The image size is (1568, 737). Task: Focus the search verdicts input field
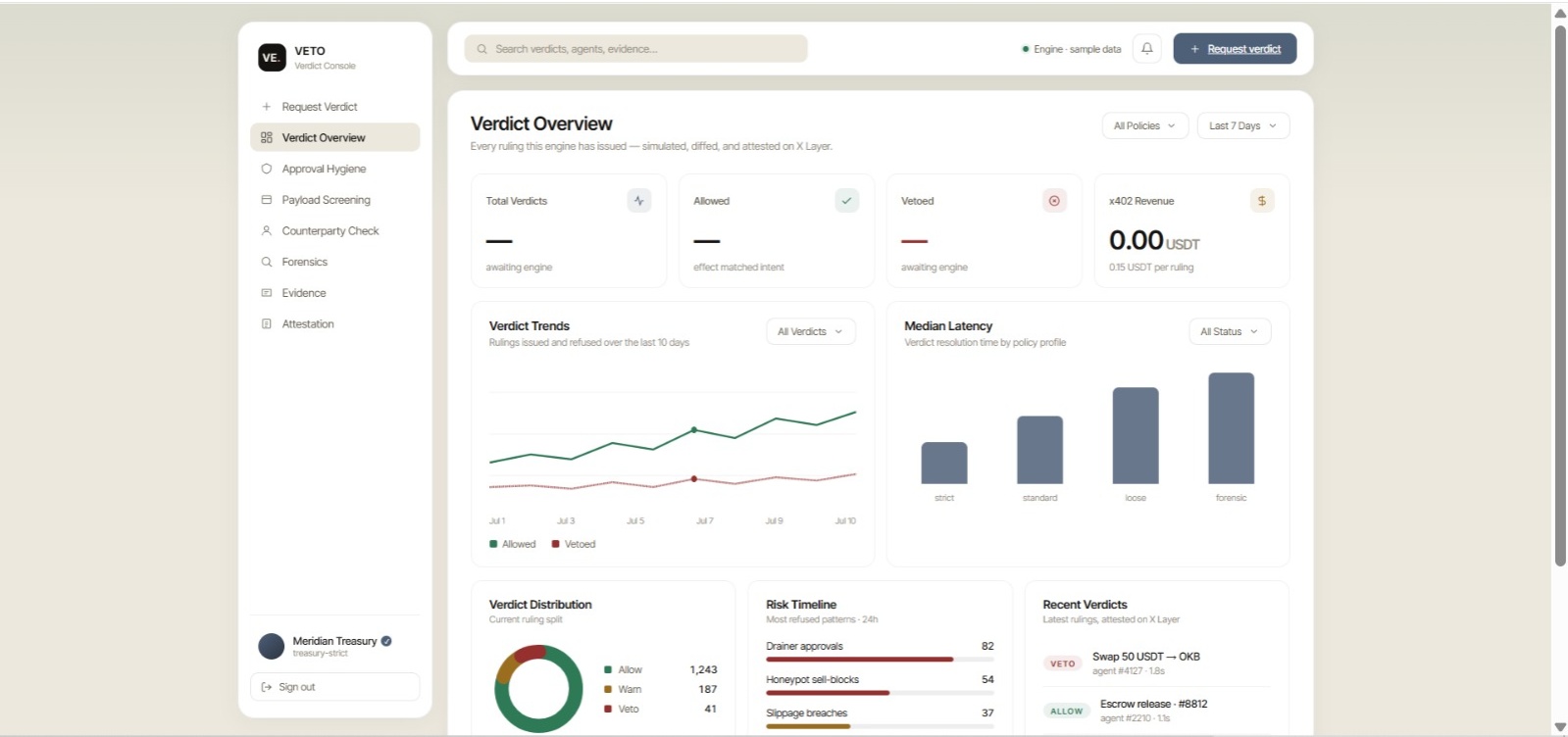click(635, 49)
